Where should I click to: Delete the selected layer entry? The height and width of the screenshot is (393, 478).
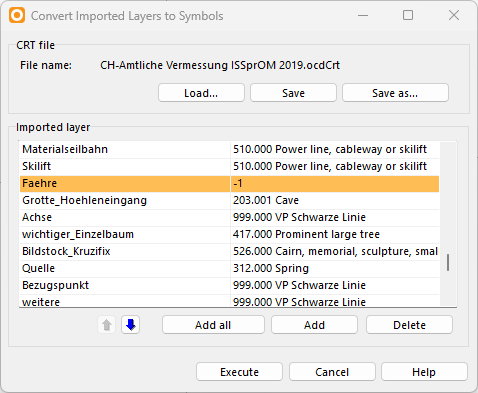[x=409, y=325]
